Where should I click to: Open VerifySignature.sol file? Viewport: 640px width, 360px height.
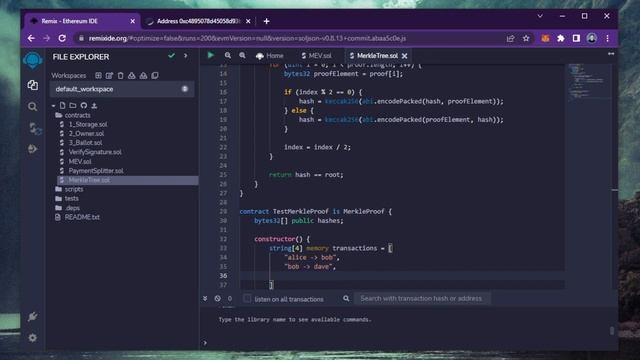(x=95, y=152)
